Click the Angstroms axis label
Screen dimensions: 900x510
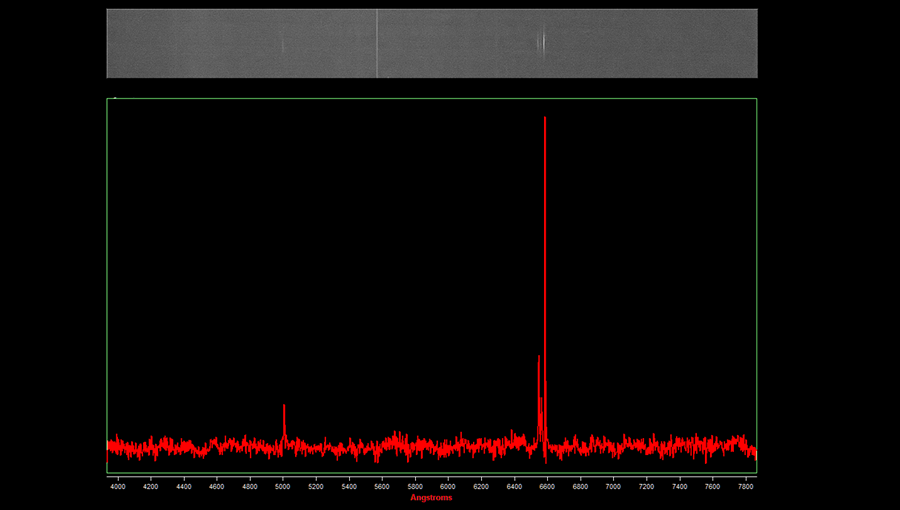tap(431, 498)
